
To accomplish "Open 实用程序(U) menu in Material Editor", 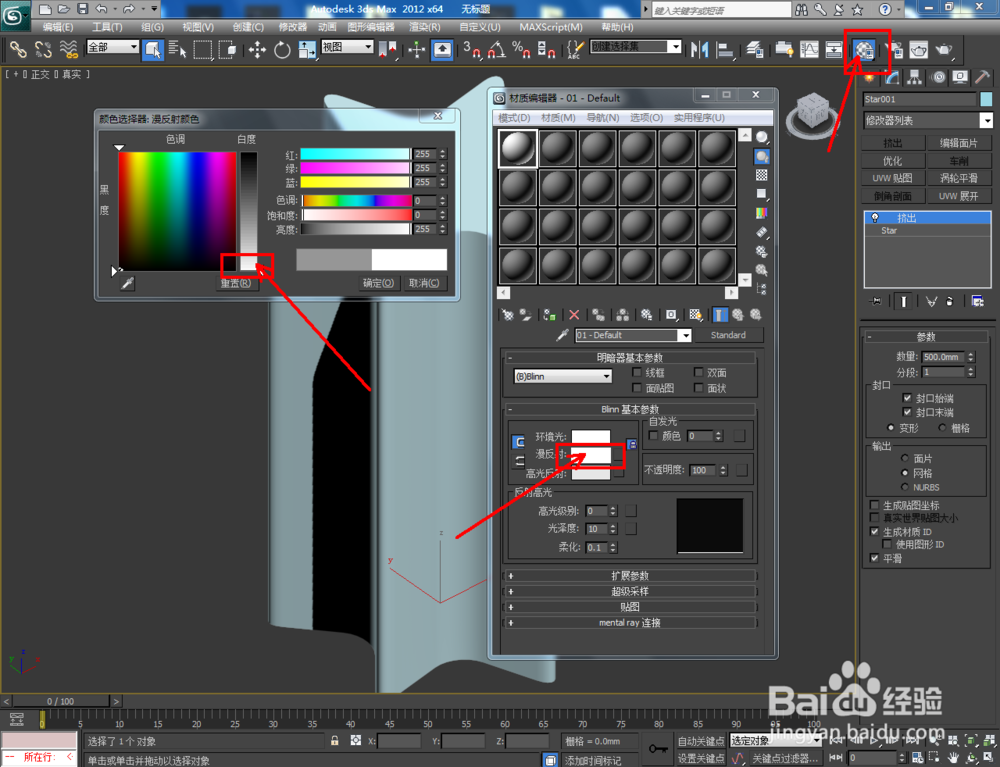I will [x=699, y=118].
